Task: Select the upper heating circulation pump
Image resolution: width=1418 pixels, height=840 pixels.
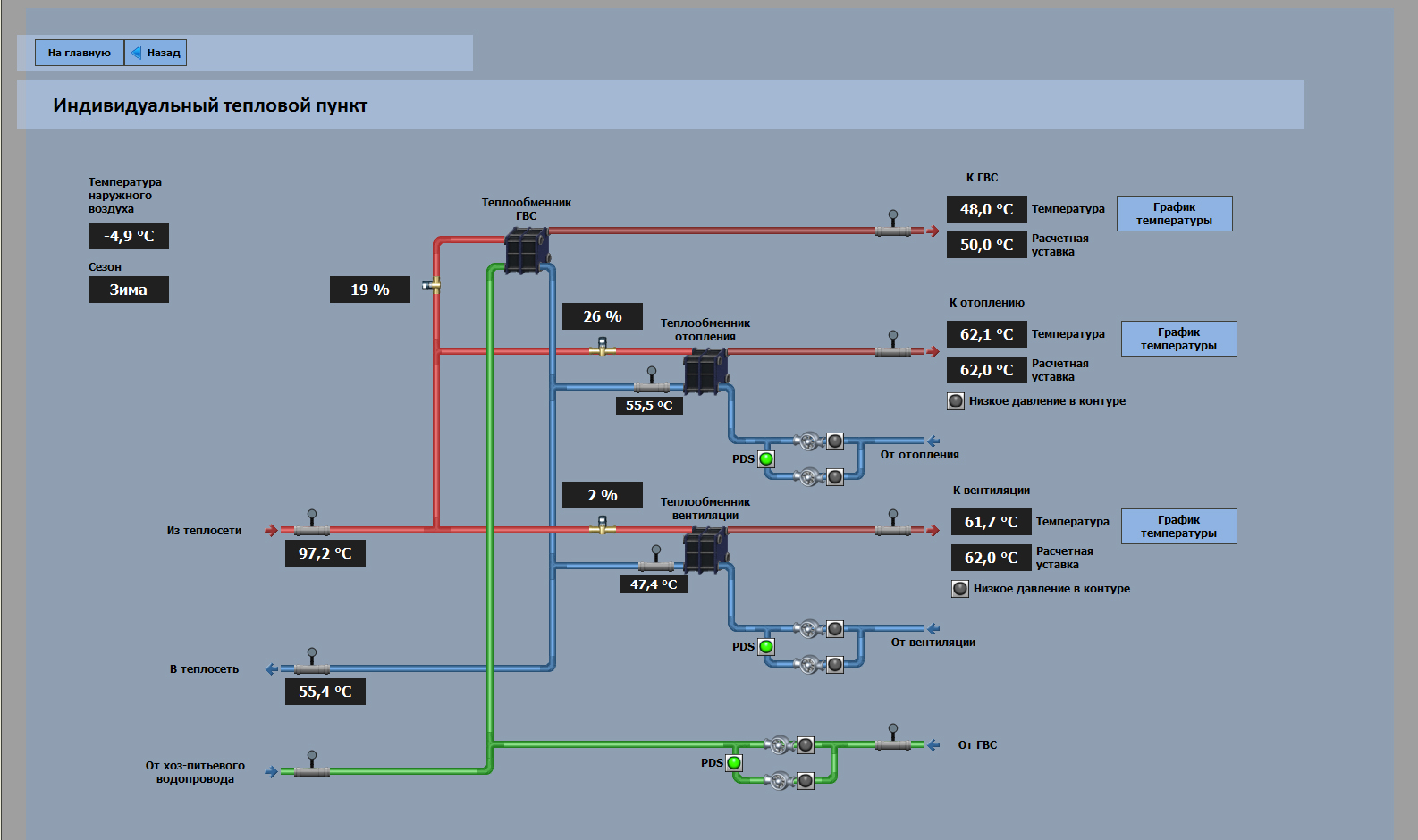Action: (808, 441)
